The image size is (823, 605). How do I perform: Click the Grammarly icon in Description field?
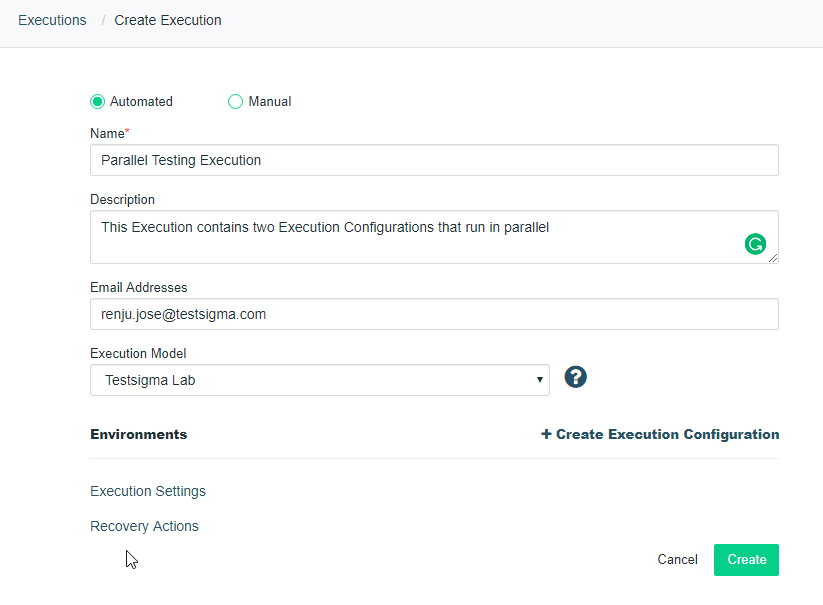[755, 243]
